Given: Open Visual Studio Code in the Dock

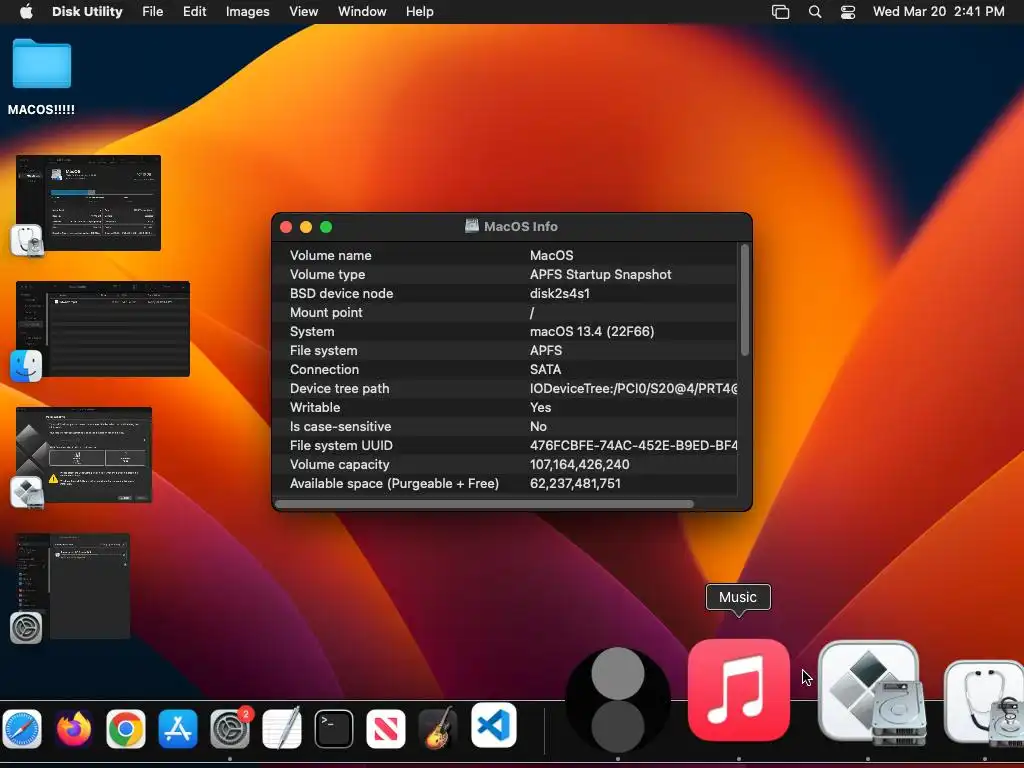Looking at the screenshot, I should click(494, 725).
